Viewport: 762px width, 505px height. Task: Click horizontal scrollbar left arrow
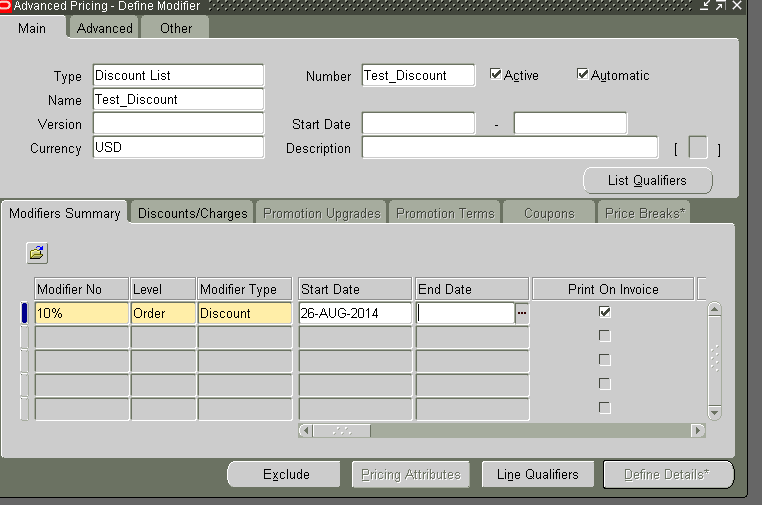tap(305, 431)
